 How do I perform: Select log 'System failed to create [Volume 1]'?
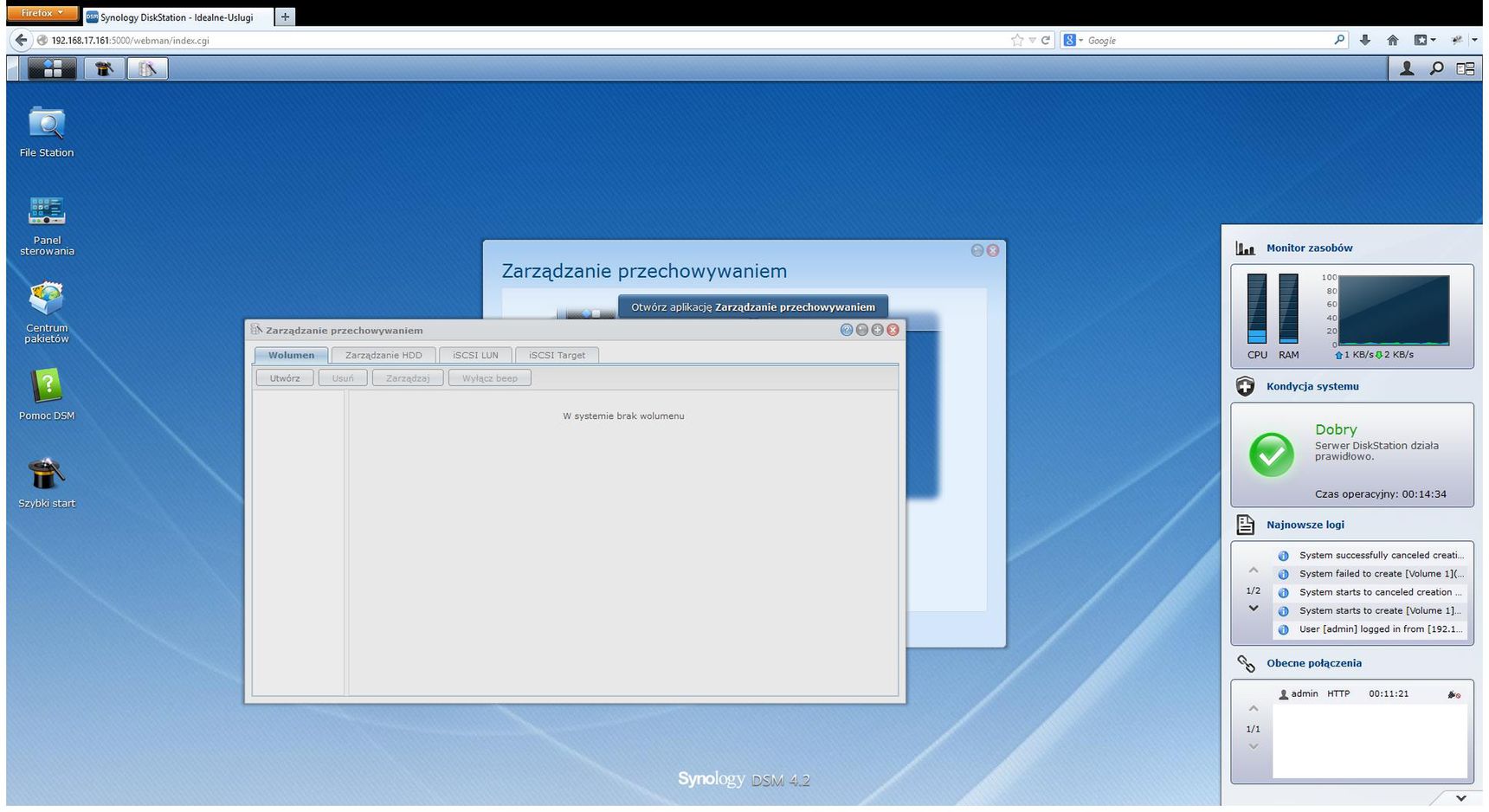click(1371, 574)
